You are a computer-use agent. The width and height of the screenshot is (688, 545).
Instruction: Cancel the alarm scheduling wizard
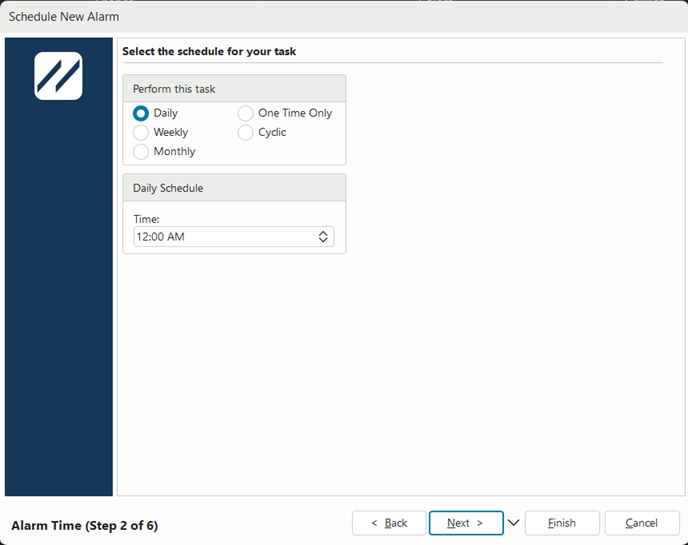(x=642, y=523)
